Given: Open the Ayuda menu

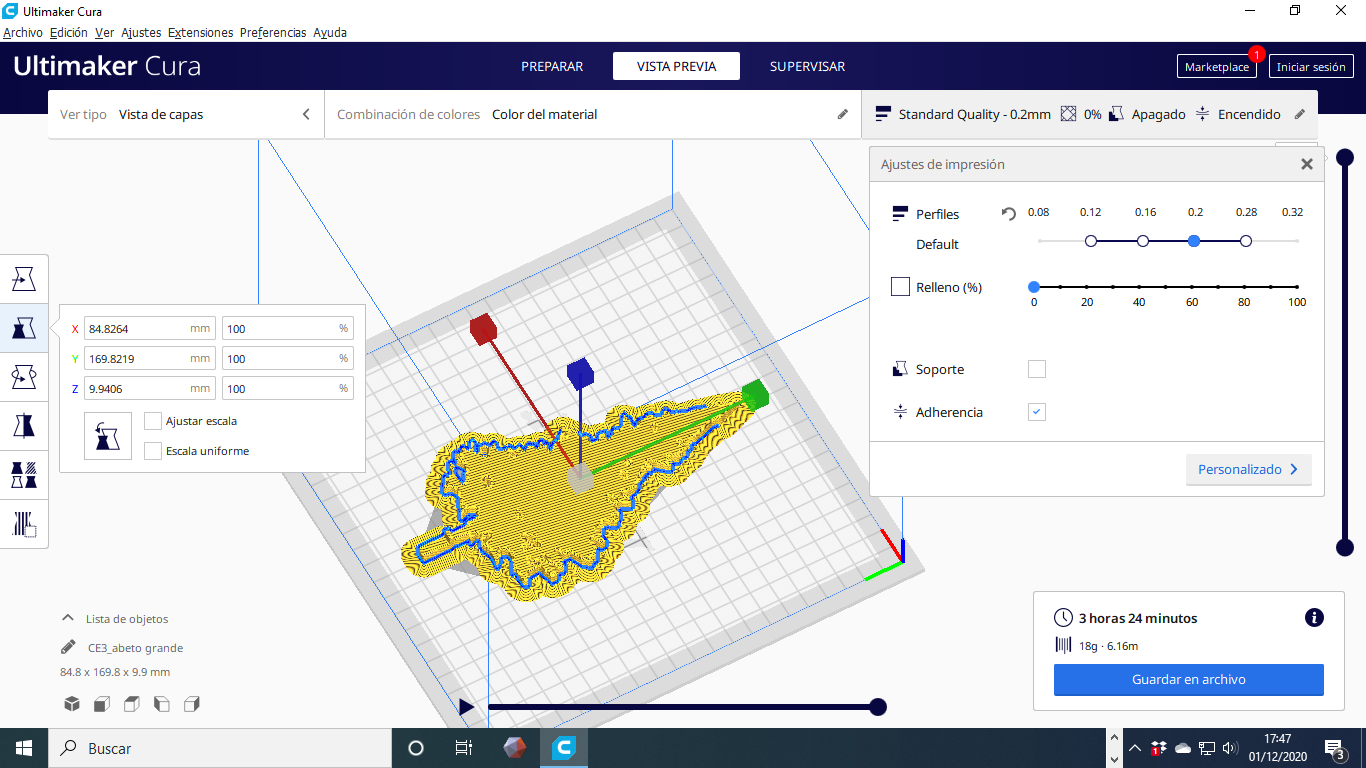Looking at the screenshot, I should [330, 32].
